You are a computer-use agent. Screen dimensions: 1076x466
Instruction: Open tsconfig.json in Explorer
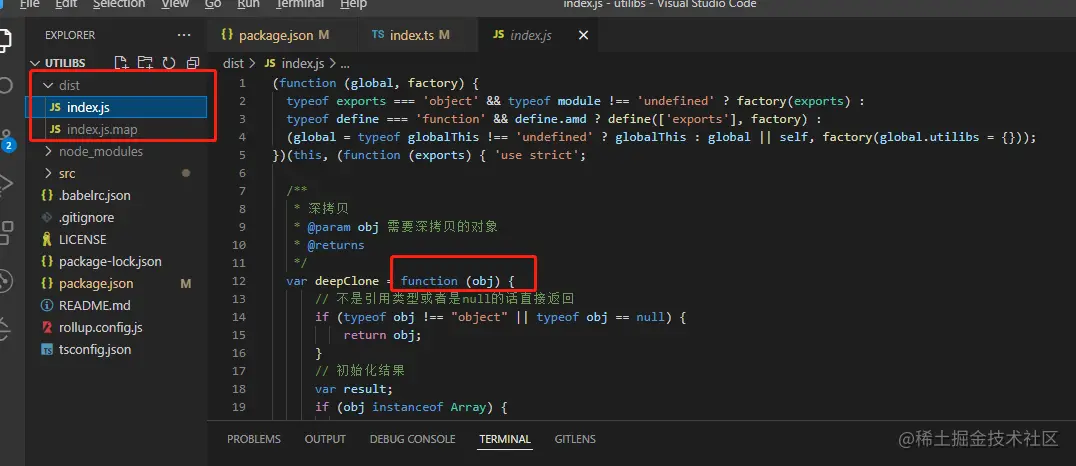(116, 349)
